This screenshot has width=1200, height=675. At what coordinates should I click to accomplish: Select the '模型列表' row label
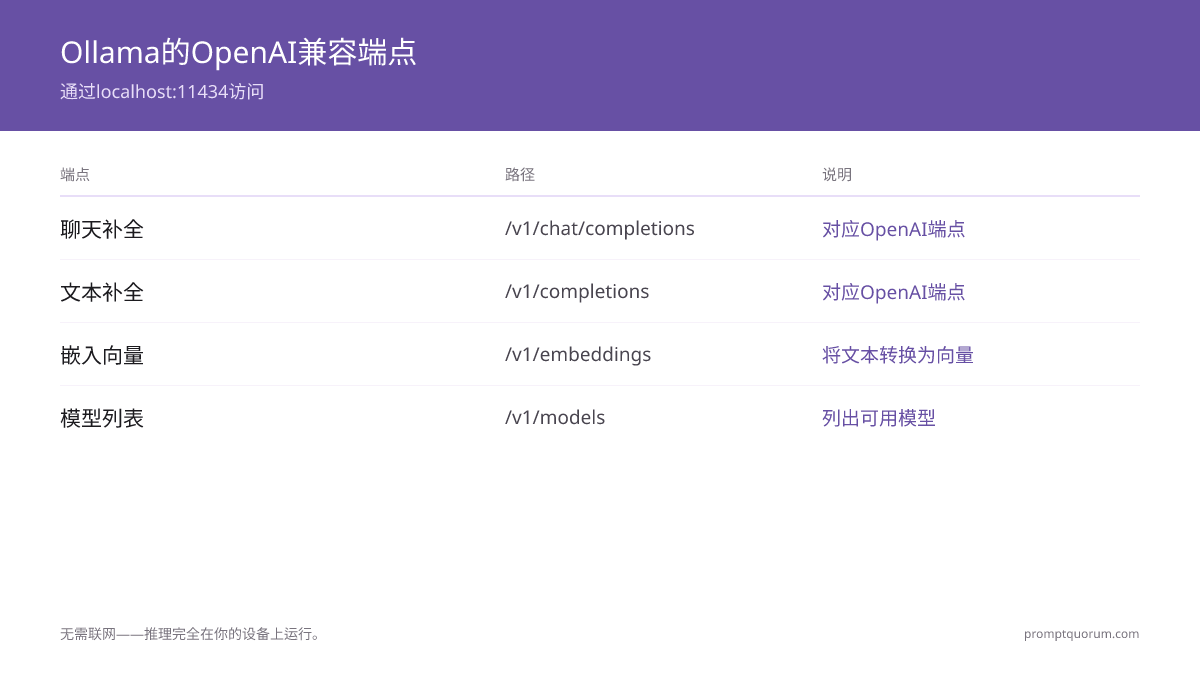point(102,418)
